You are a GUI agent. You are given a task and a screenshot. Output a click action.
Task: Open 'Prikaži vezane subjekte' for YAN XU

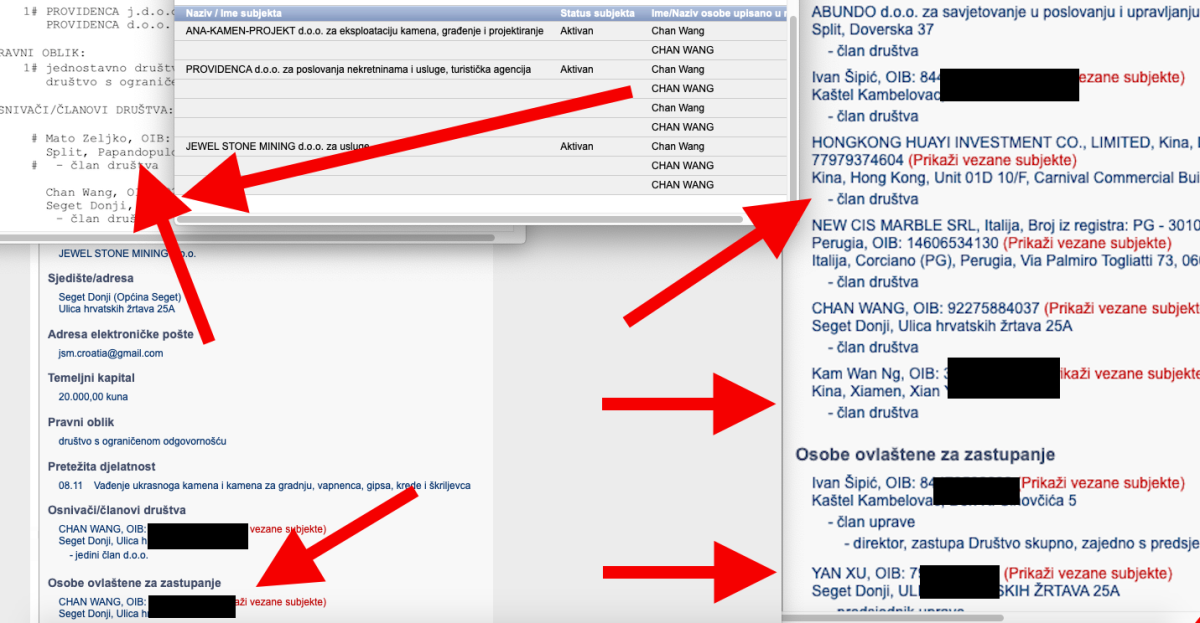1087,573
